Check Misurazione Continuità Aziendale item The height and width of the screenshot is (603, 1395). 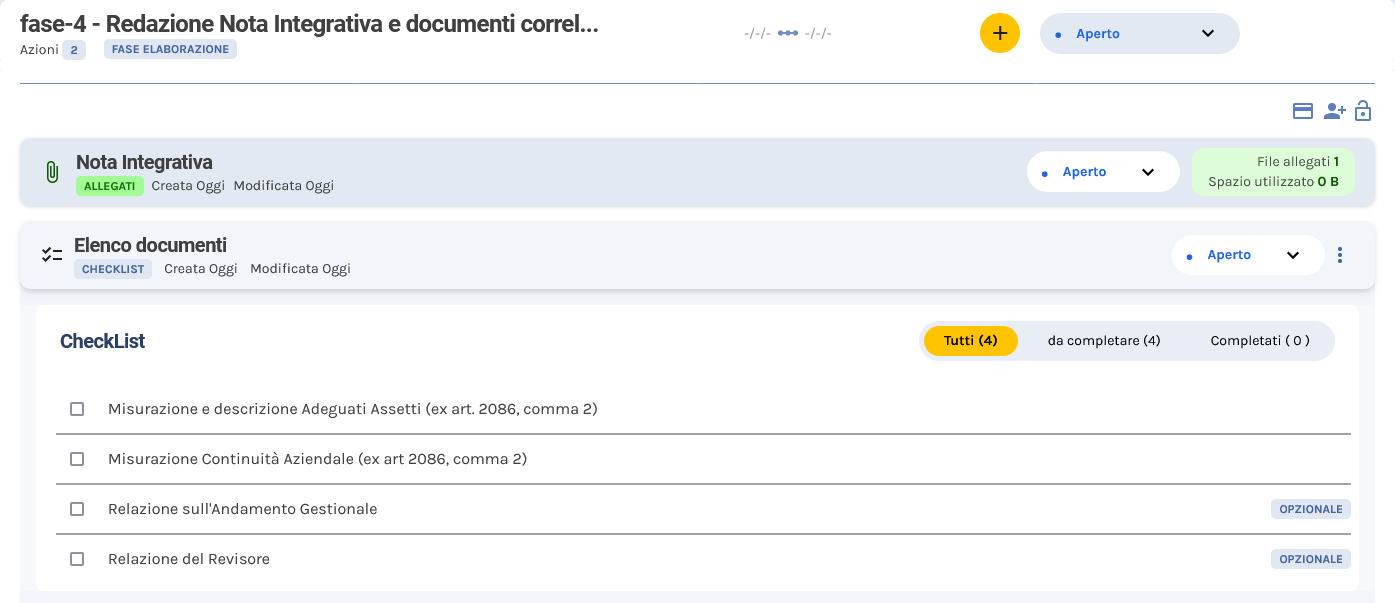click(x=77, y=459)
